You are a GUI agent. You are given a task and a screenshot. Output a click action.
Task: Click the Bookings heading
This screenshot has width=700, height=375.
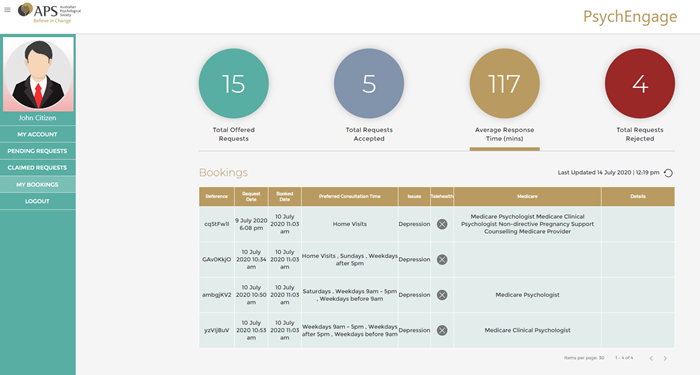223,173
